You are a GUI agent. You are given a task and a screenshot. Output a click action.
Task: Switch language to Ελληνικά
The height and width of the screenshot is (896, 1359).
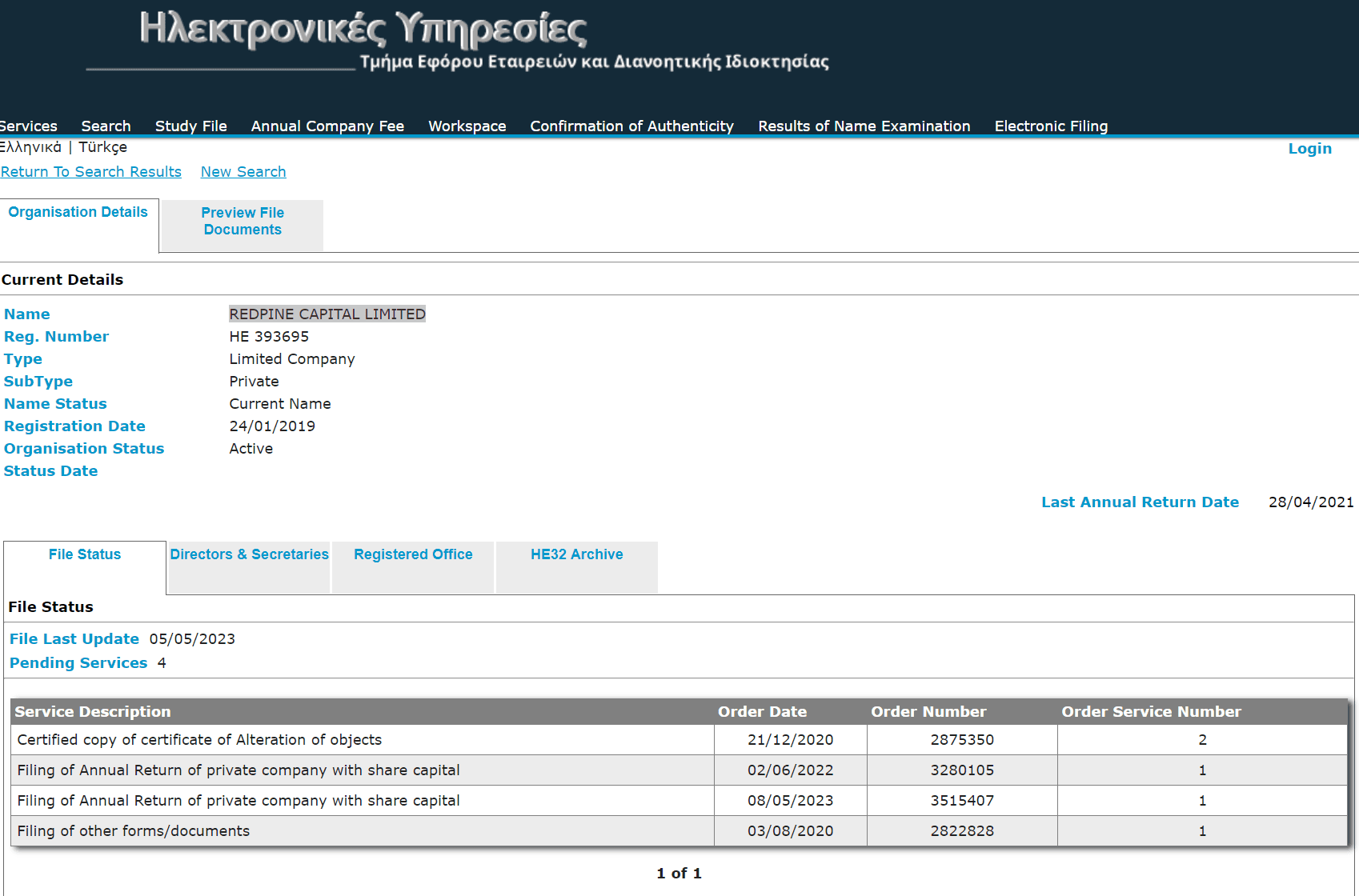(x=30, y=147)
